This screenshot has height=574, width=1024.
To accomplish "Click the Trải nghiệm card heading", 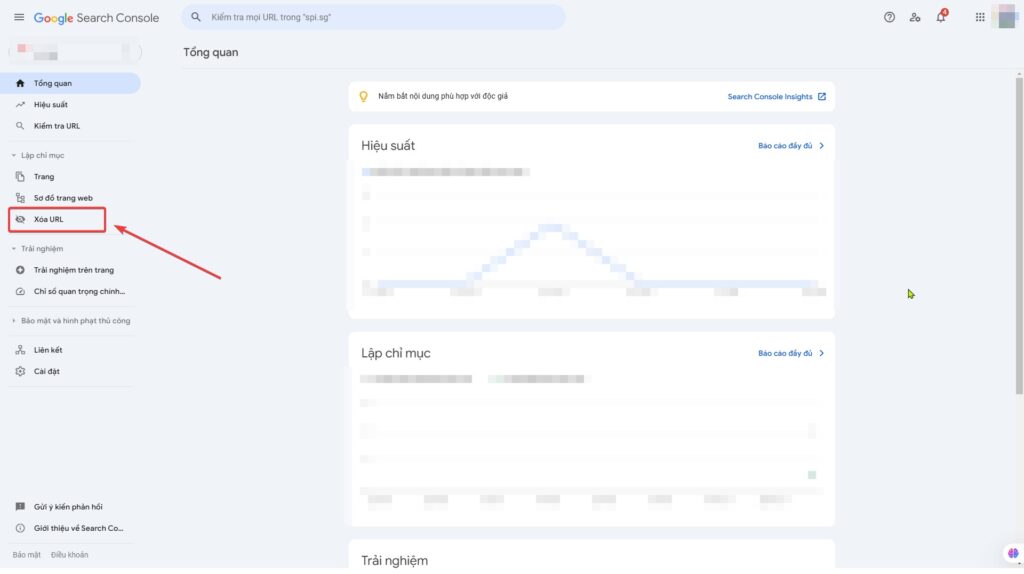I will click(394, 561).
